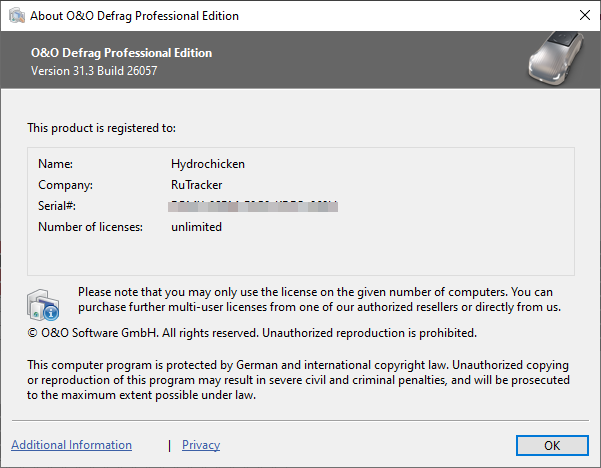
Task: Click the 'About O&O Defrag Professional Edition' window title
Action: click(134, 16)
